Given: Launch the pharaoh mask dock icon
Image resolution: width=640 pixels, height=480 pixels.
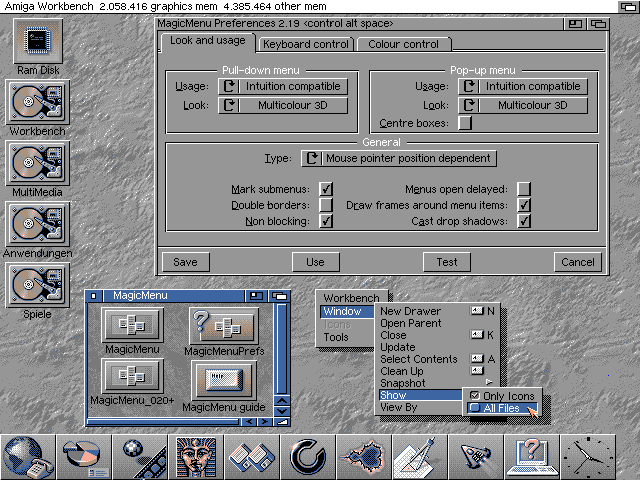Looking at the screenshot, I should coord(196,457).
